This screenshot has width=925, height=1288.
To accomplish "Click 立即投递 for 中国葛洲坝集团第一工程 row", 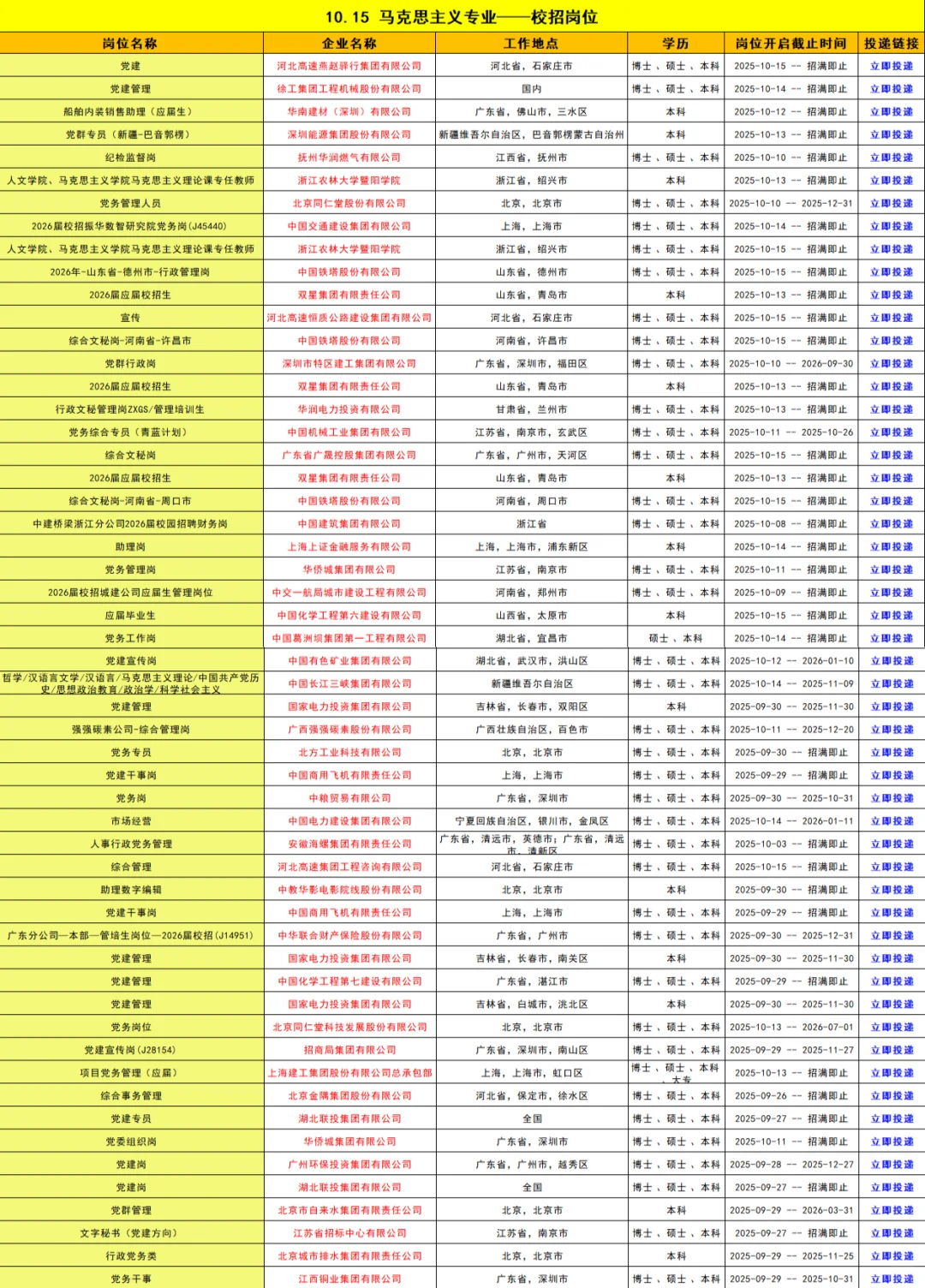I will pos(892,638).
